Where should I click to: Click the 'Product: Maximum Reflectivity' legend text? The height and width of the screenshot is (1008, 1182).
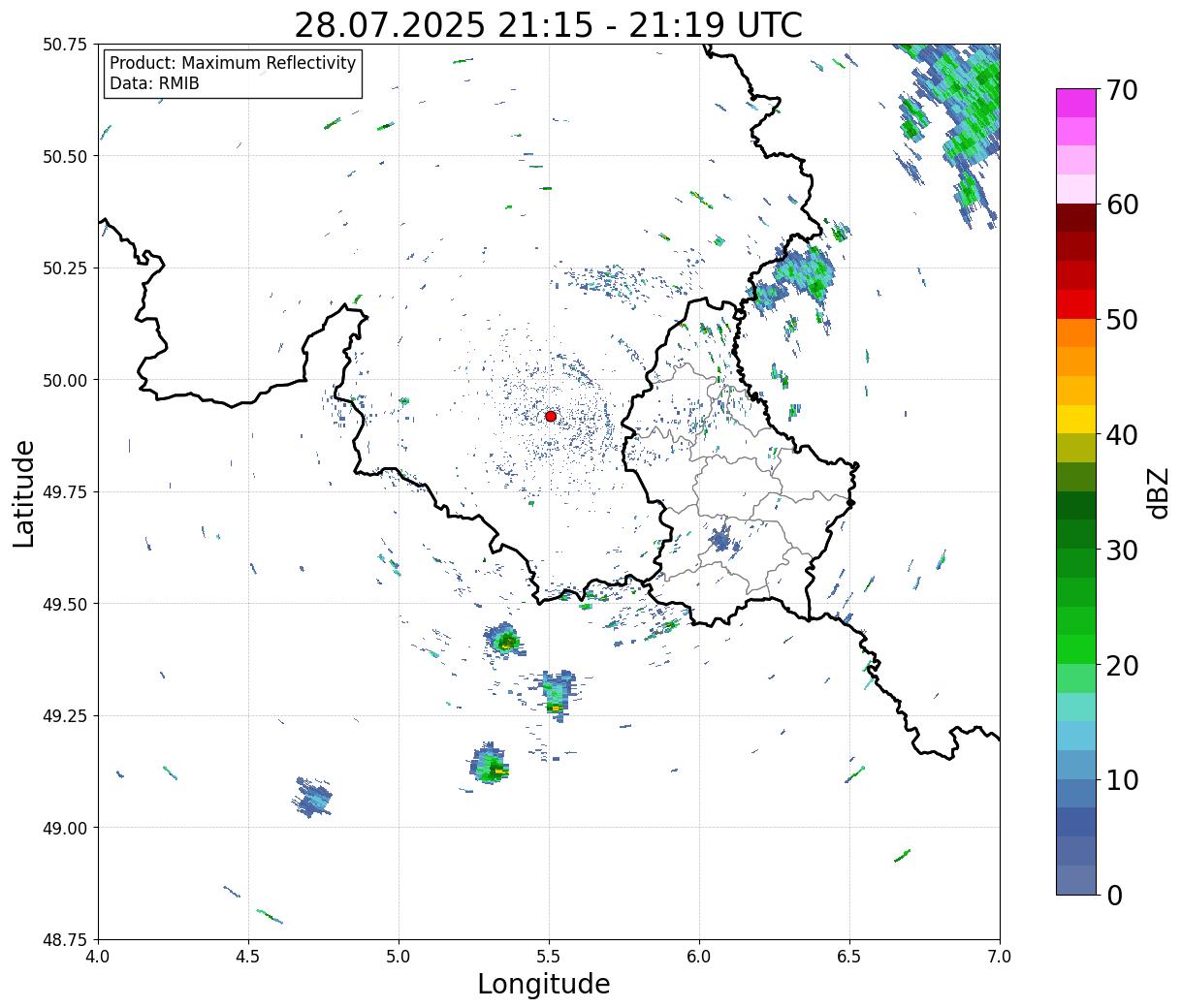[x=233, y=63]
